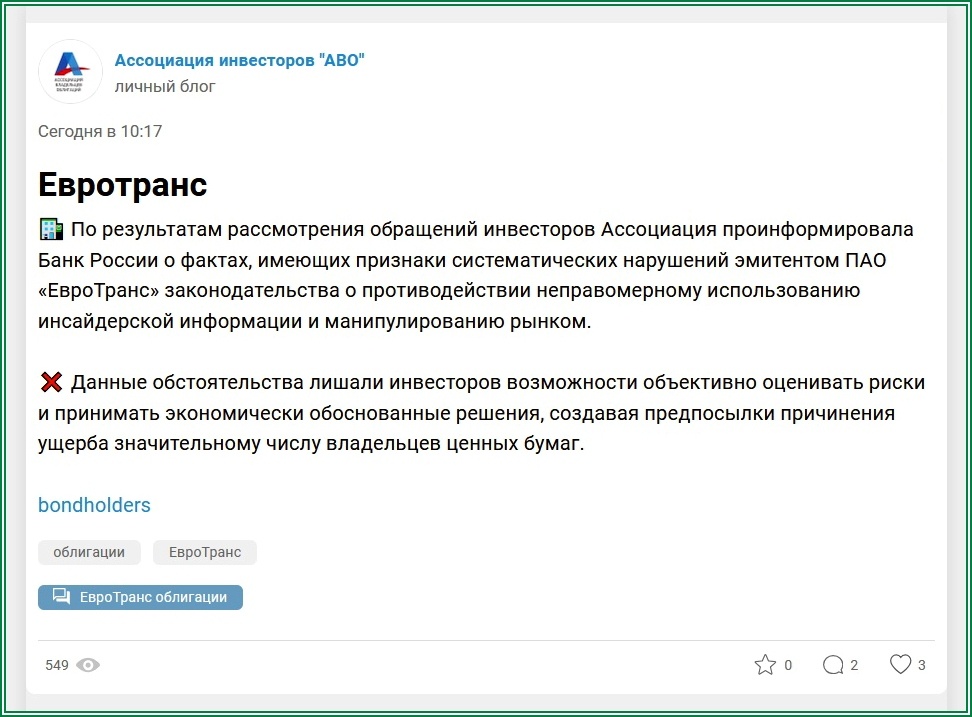Open comments via speech bubble icon

833,664
